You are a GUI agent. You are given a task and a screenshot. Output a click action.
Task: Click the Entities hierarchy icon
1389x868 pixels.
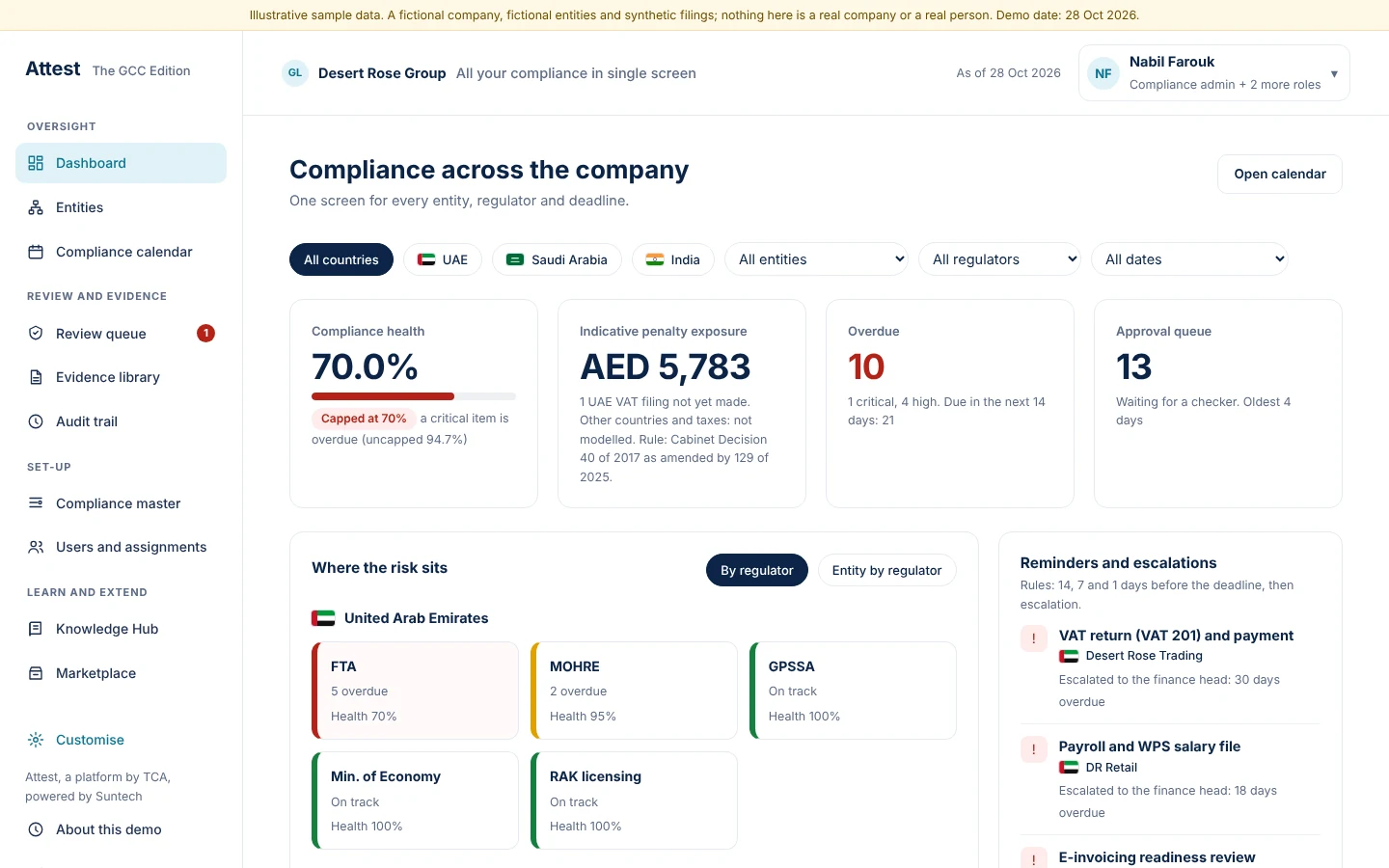(x=36, y=207)
